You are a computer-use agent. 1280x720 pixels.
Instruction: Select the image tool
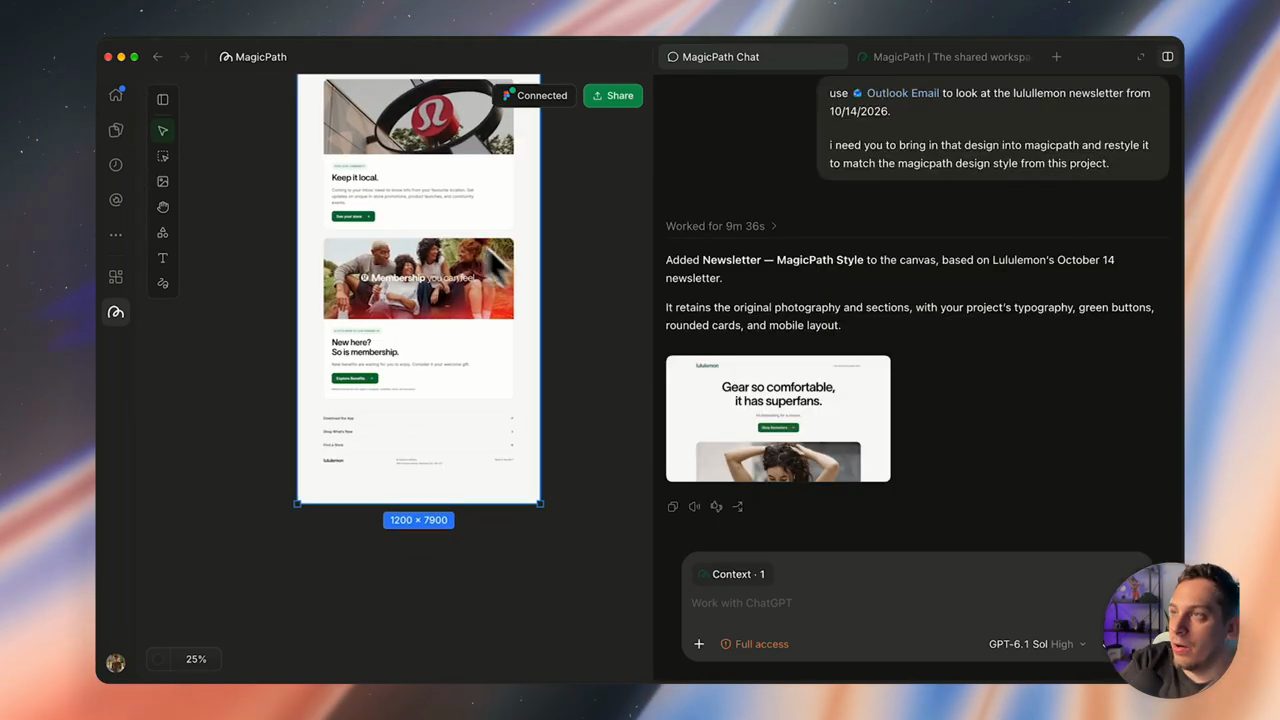tap(163, 182)
